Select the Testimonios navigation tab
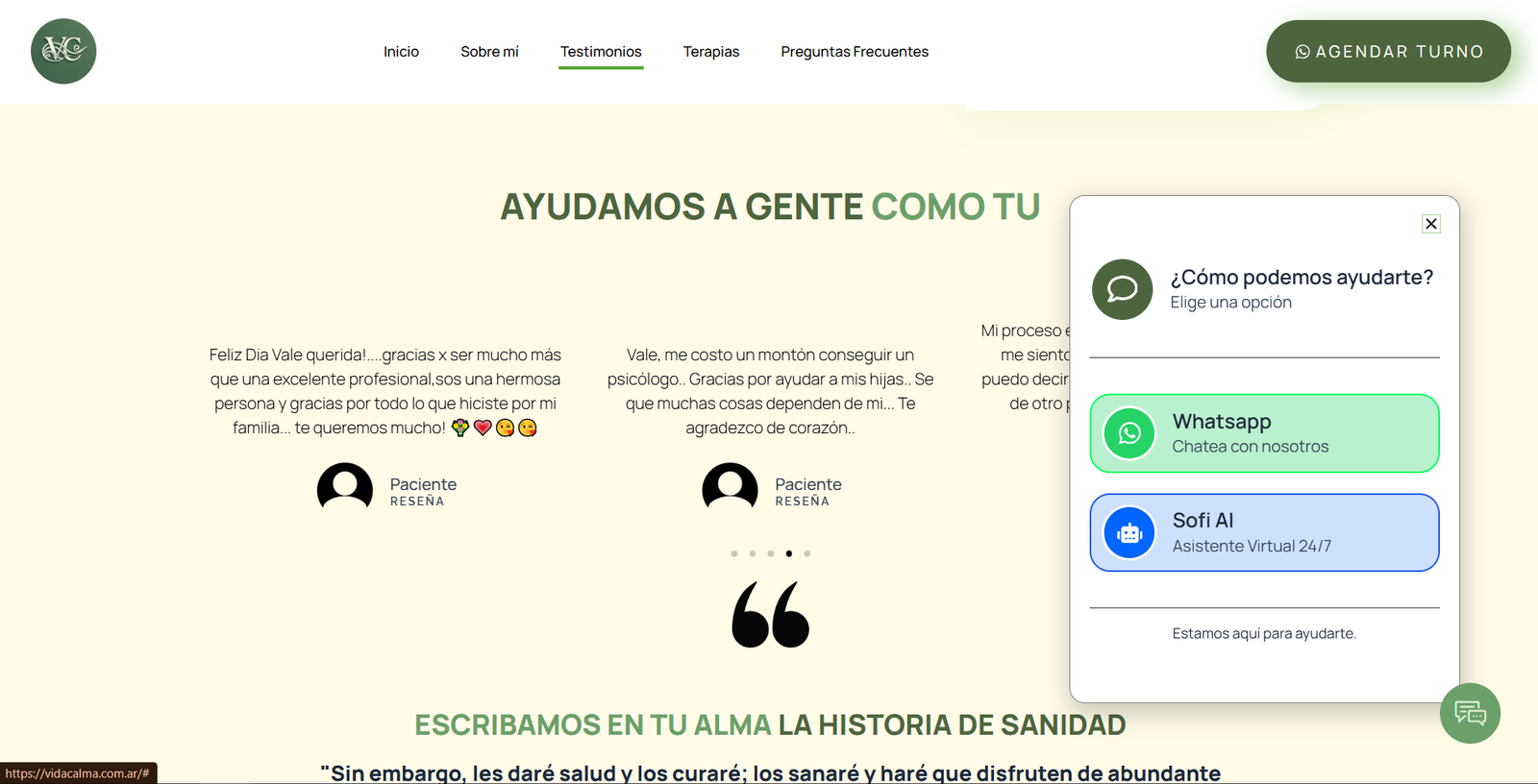The width and height of the screenshot is (1538, 784). (x=601, y=52)
